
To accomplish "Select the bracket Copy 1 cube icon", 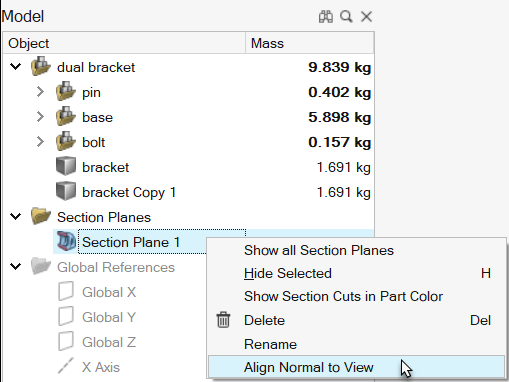I will click(66, 191).
